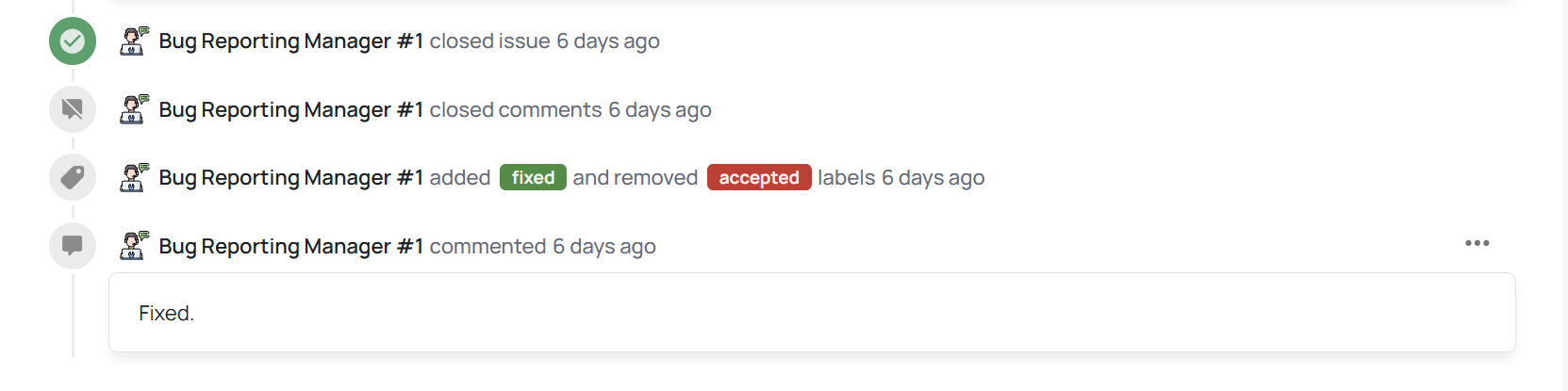Open Bug Reporting Manager #1 on closed comments row

click(x=291, y=110)
